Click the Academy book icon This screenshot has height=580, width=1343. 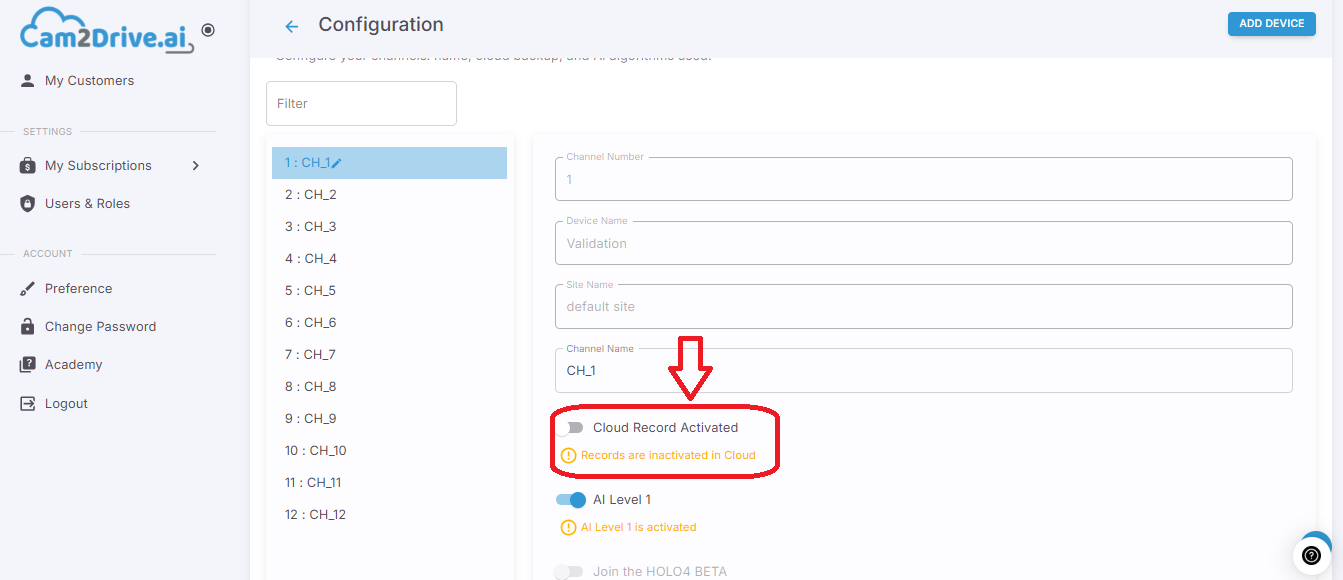click(x=28, y=365)
